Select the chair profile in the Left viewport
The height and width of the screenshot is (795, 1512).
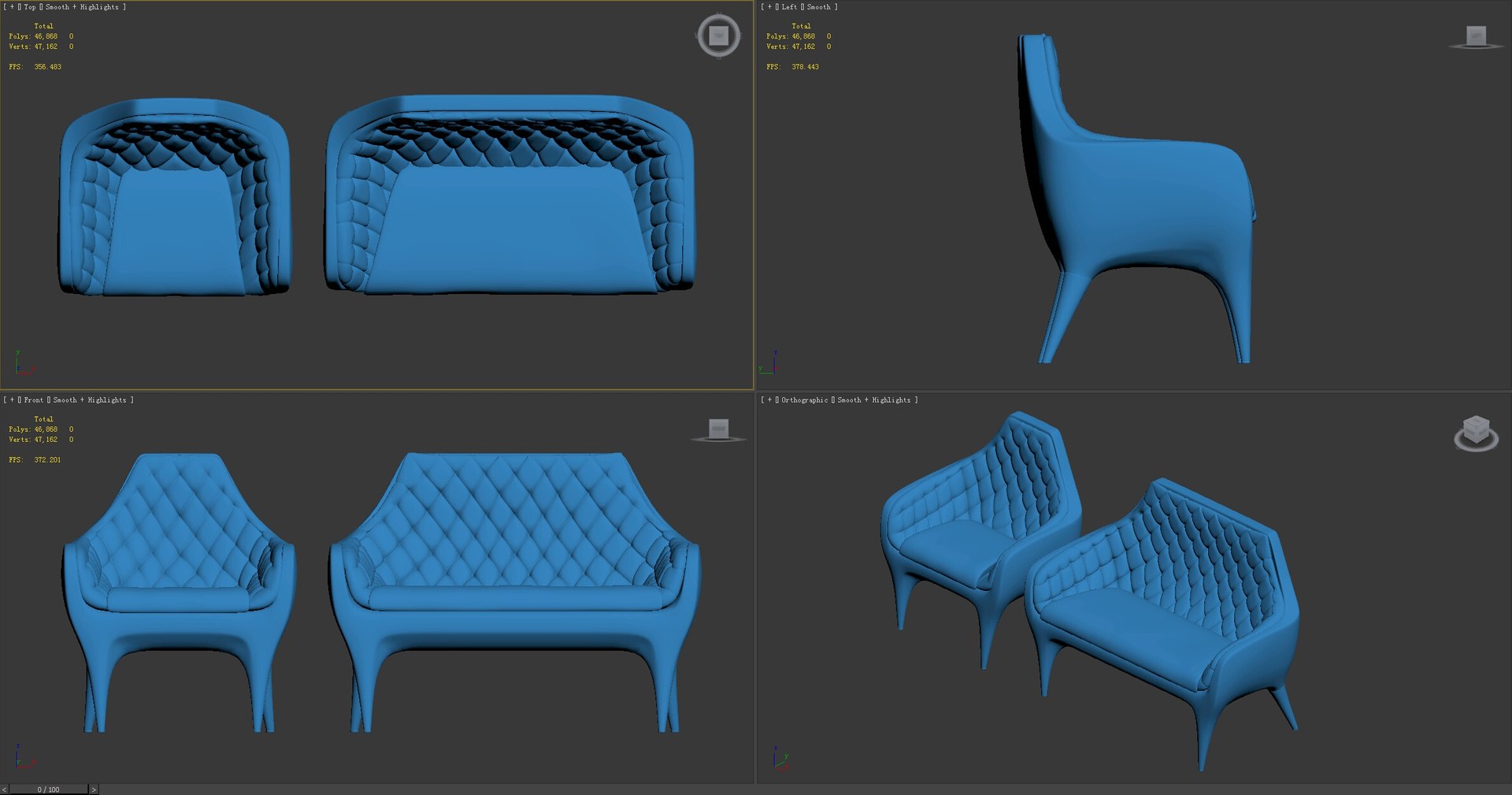point(1138,197)
